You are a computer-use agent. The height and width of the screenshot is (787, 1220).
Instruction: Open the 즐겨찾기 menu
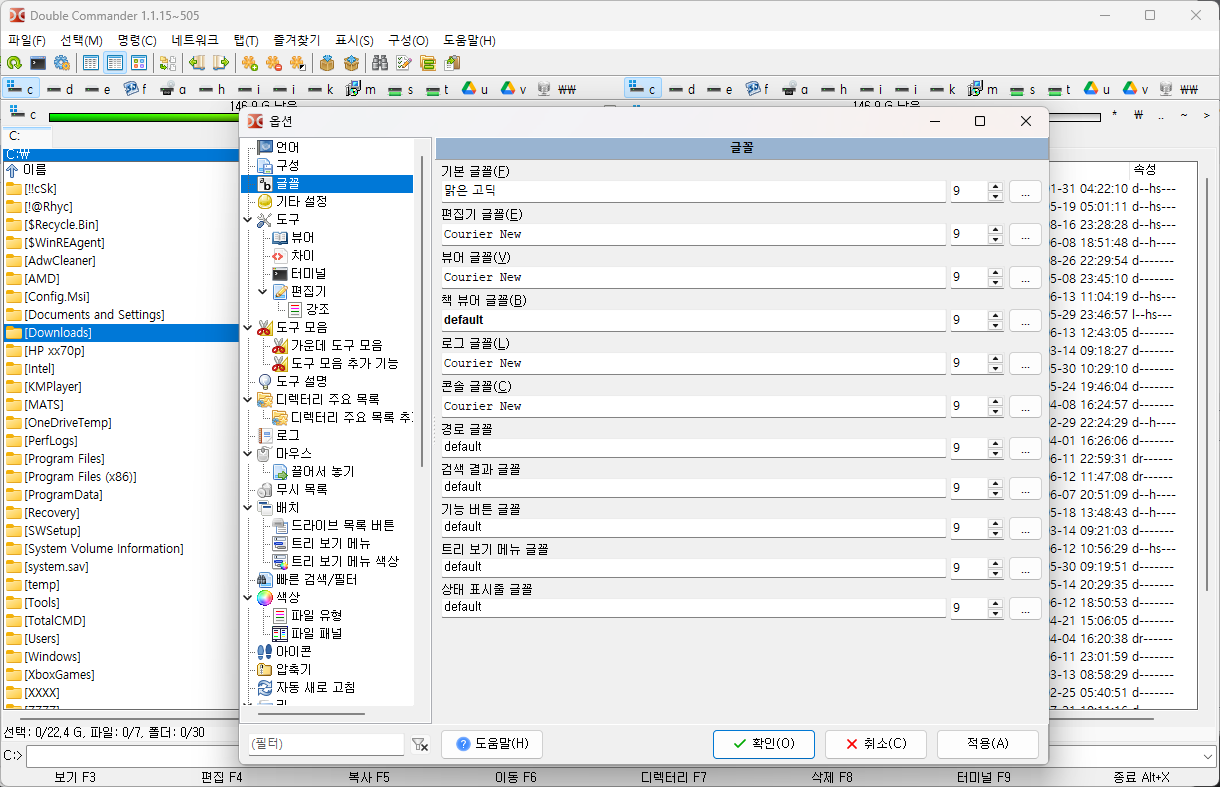pyautogui.click(x=297, y=40)
